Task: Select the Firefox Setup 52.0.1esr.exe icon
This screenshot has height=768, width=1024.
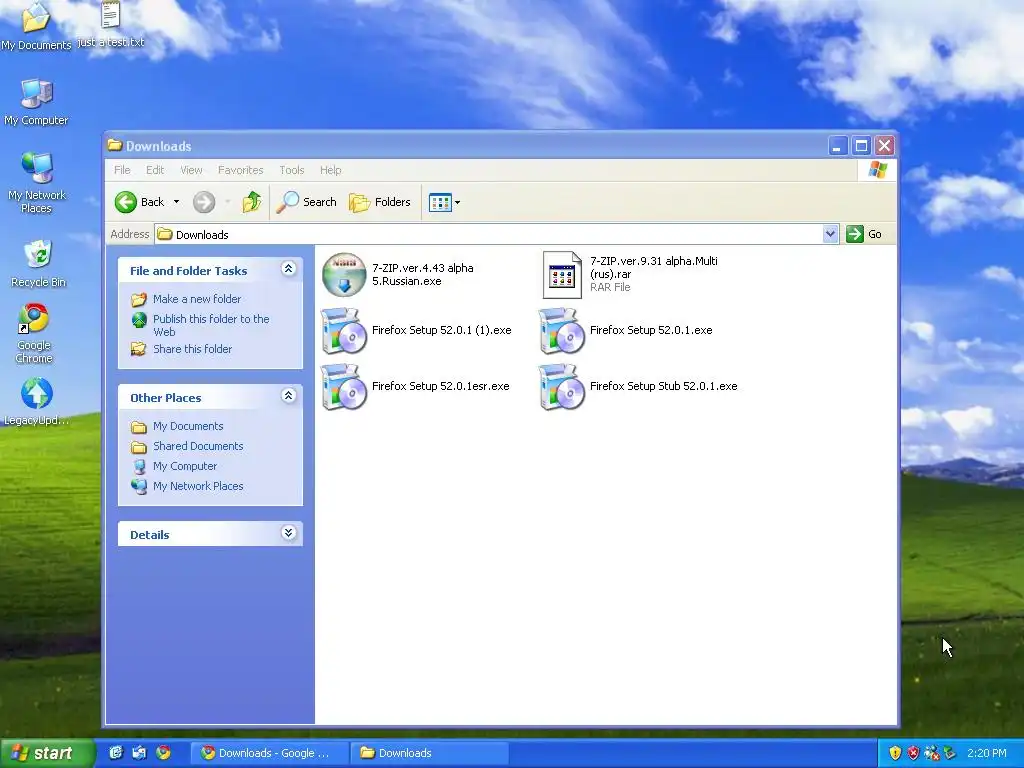Action: click(x=344, y=387)
